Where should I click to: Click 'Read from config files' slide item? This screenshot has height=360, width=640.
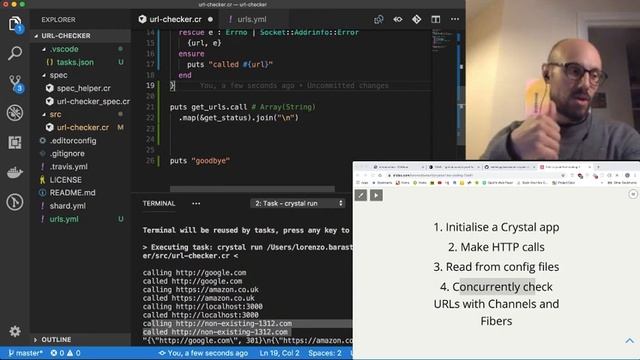click(496, 267)
